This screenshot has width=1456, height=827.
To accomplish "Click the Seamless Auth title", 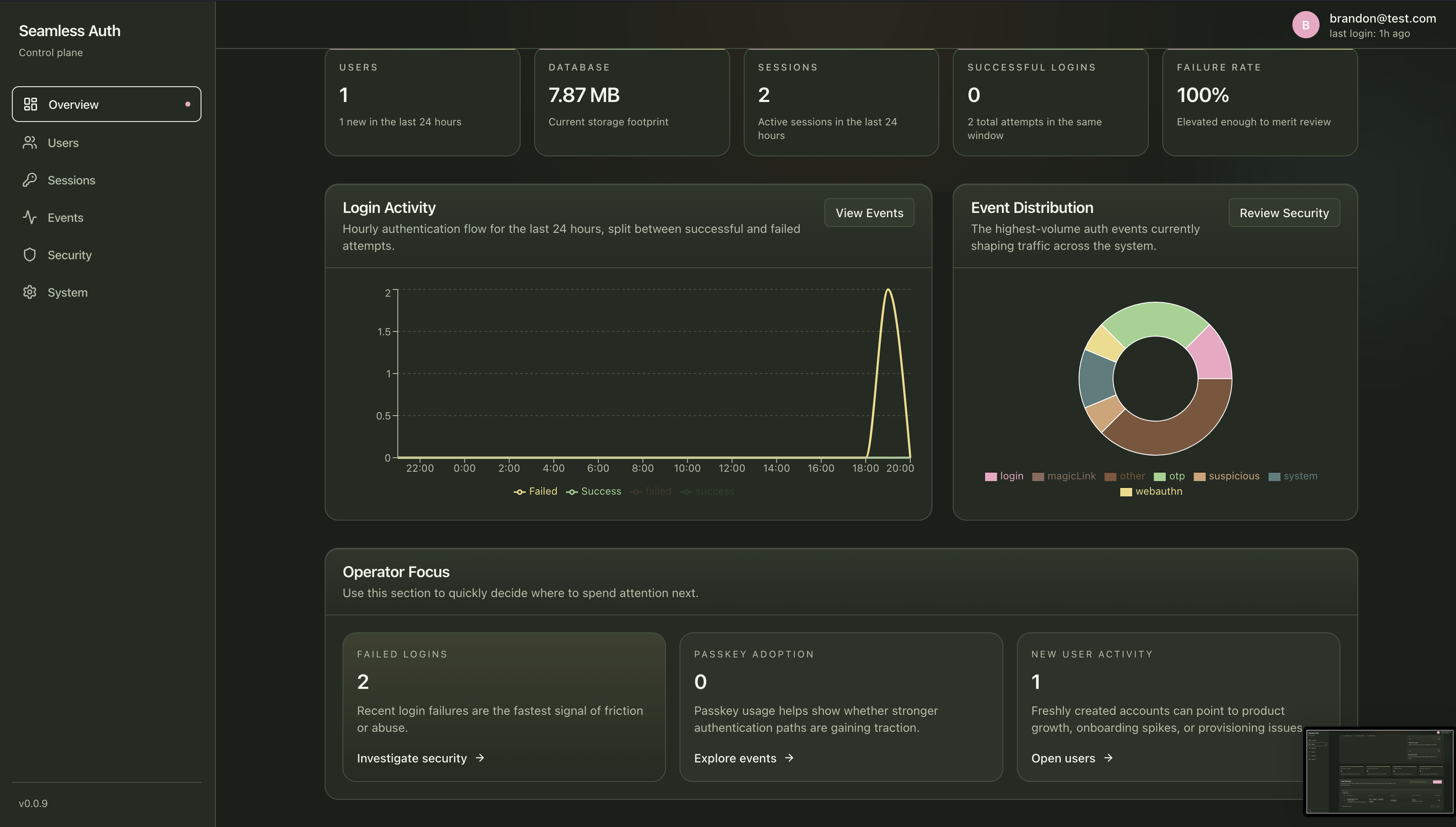I will tap(69, 31).
